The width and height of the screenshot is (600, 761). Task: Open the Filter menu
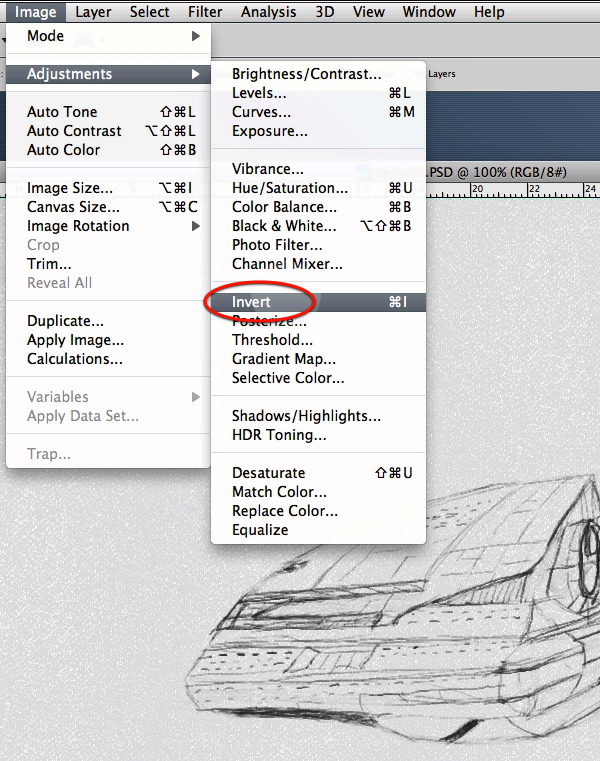205,12
